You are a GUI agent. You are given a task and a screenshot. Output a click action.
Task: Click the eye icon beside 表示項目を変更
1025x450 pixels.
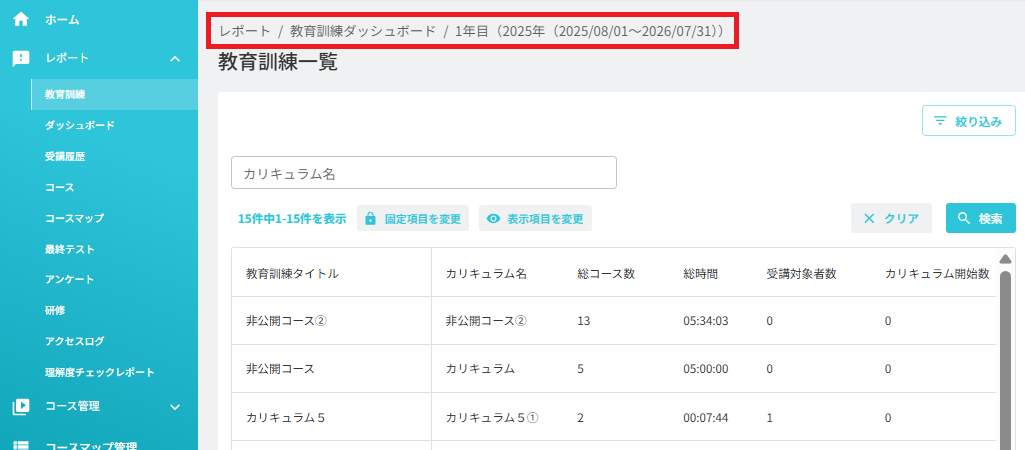click(494, 218)
